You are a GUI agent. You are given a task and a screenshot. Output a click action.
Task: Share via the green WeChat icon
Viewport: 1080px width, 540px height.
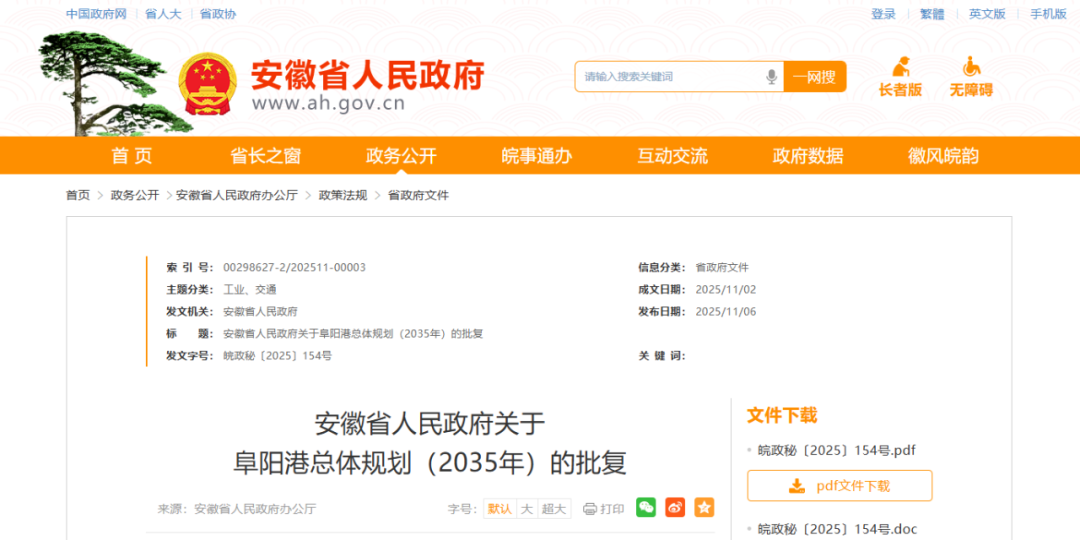point(646,508)
